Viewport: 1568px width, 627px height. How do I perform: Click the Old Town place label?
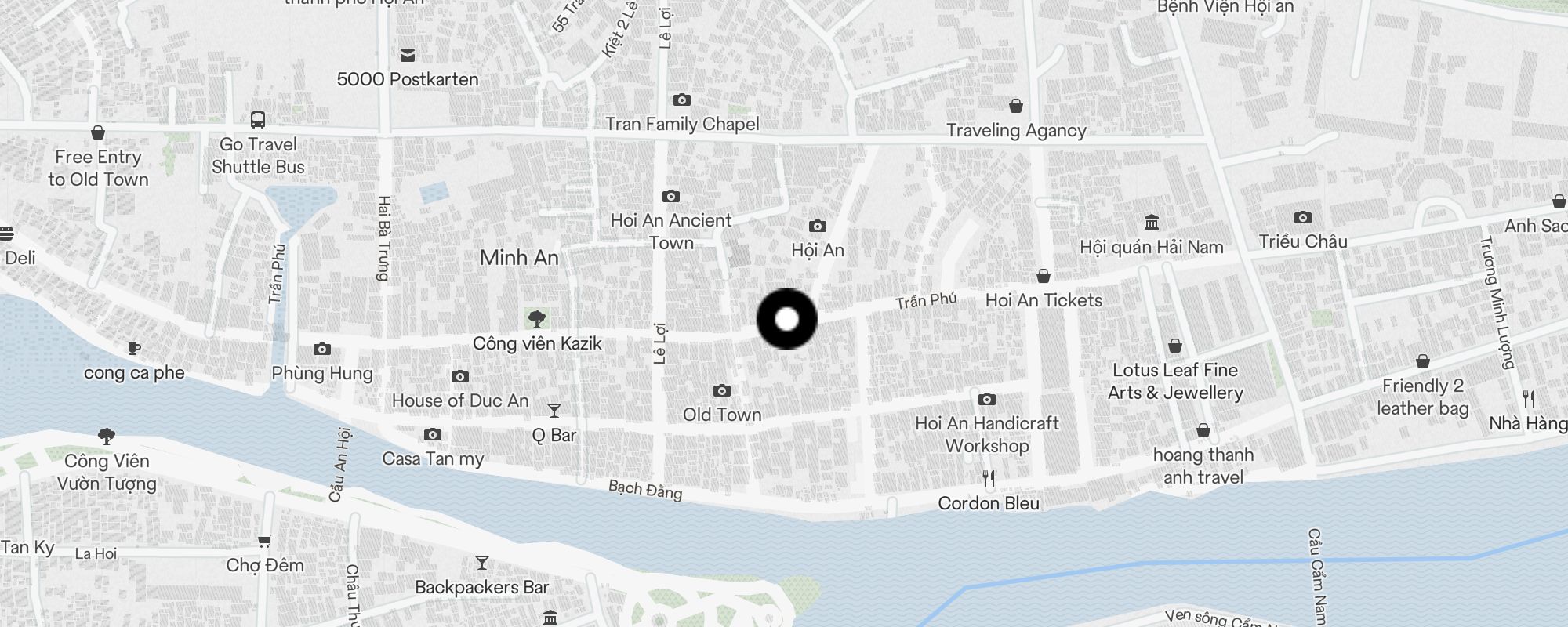(x=722, y=415)
